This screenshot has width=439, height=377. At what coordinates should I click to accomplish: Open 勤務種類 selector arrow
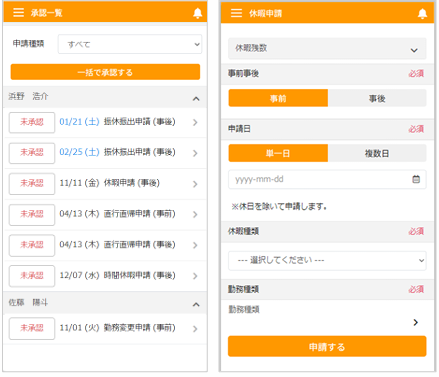click(x=415, y=322)
